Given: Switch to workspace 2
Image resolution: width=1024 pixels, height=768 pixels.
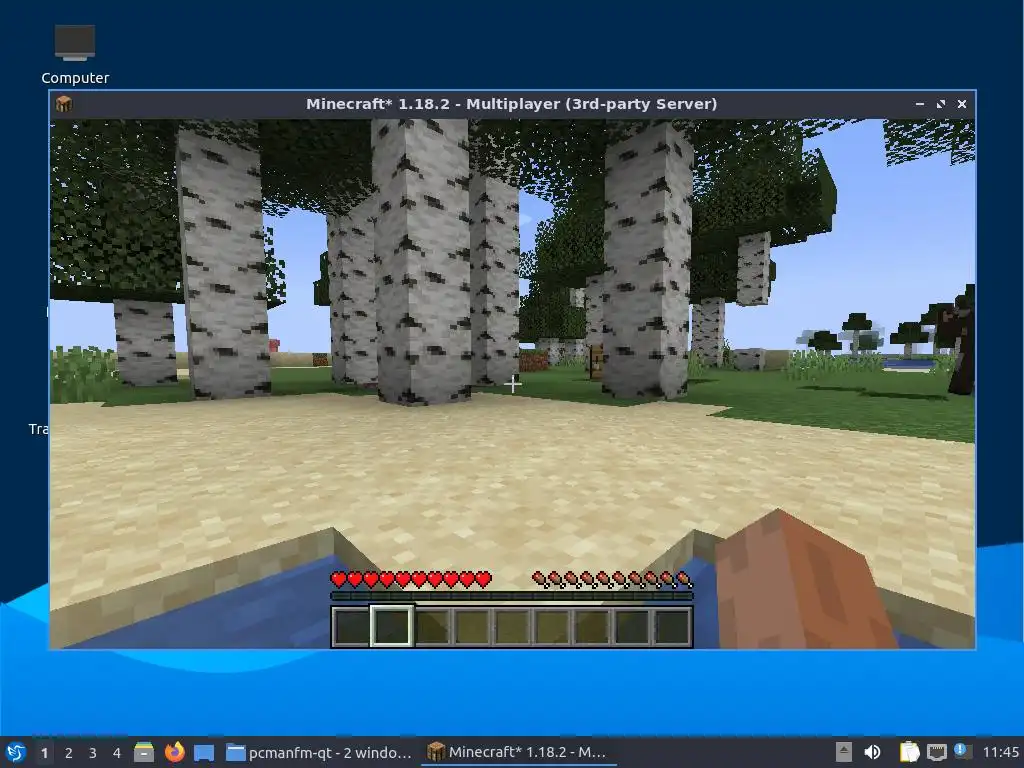Looking at the screenshot, I should (69, 753).
